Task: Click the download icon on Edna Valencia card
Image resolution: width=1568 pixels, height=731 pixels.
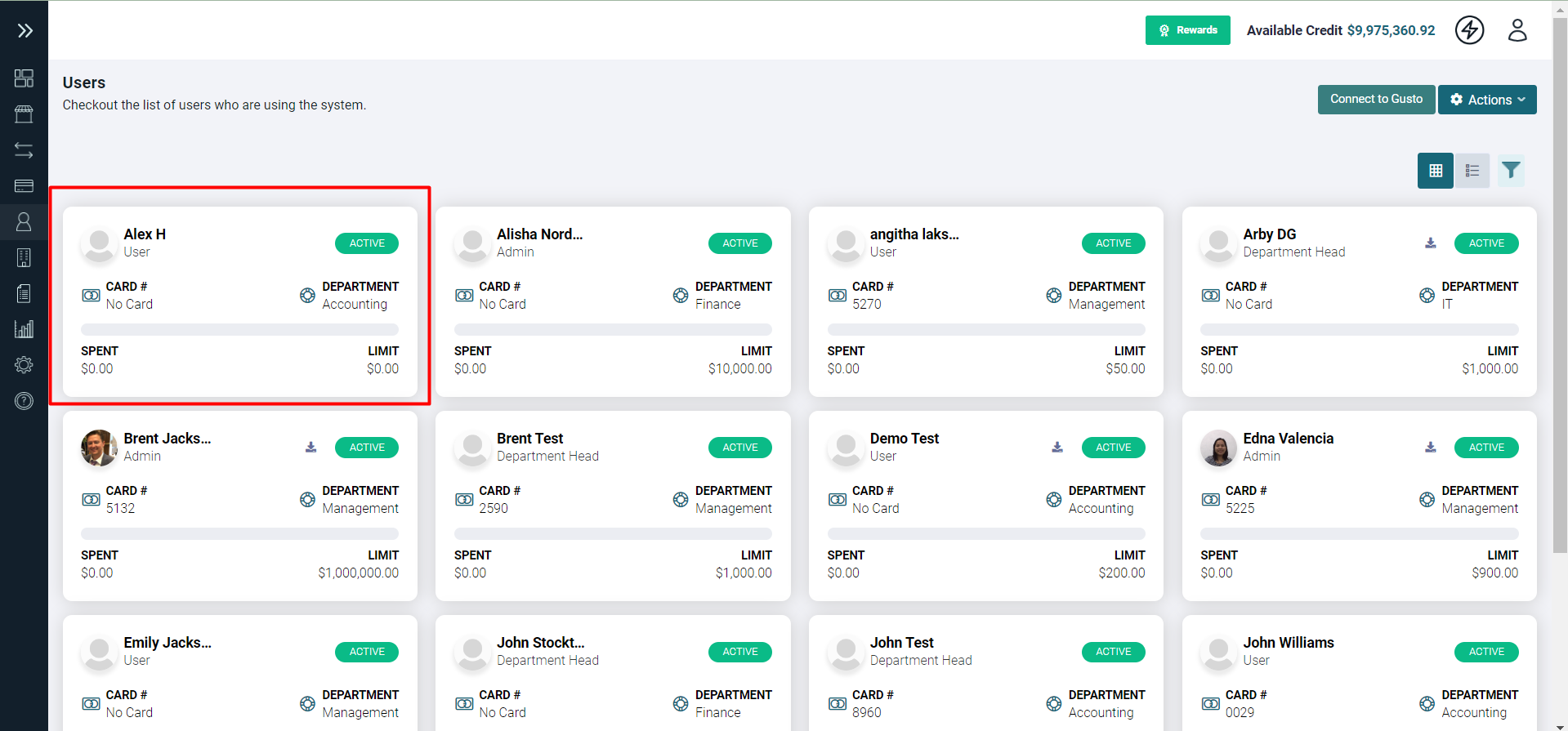Action: (1431, 448)
